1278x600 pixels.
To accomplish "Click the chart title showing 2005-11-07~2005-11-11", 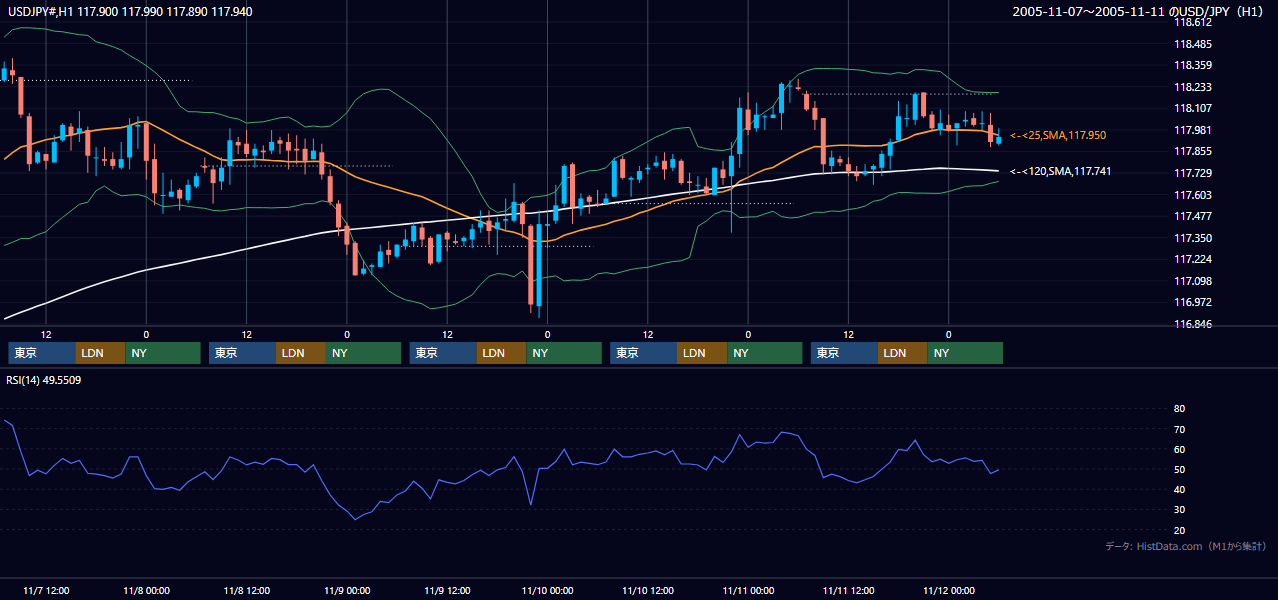I will click(1139, 11).
